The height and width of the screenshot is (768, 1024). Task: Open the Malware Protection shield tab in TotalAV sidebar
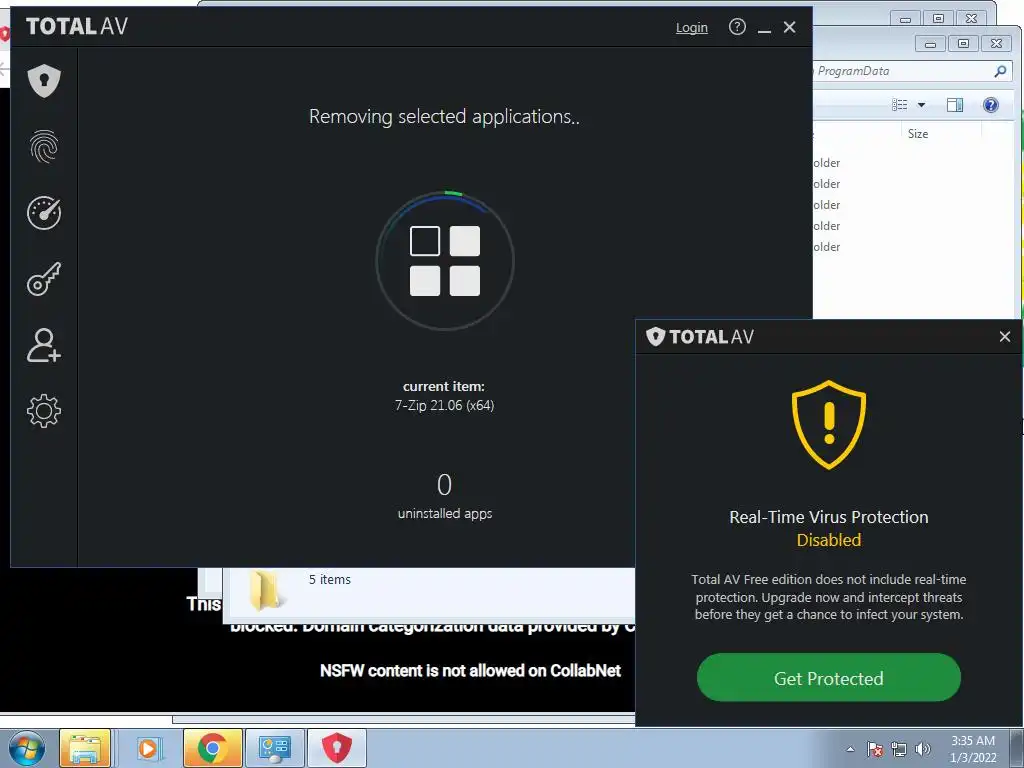(44, 81)
